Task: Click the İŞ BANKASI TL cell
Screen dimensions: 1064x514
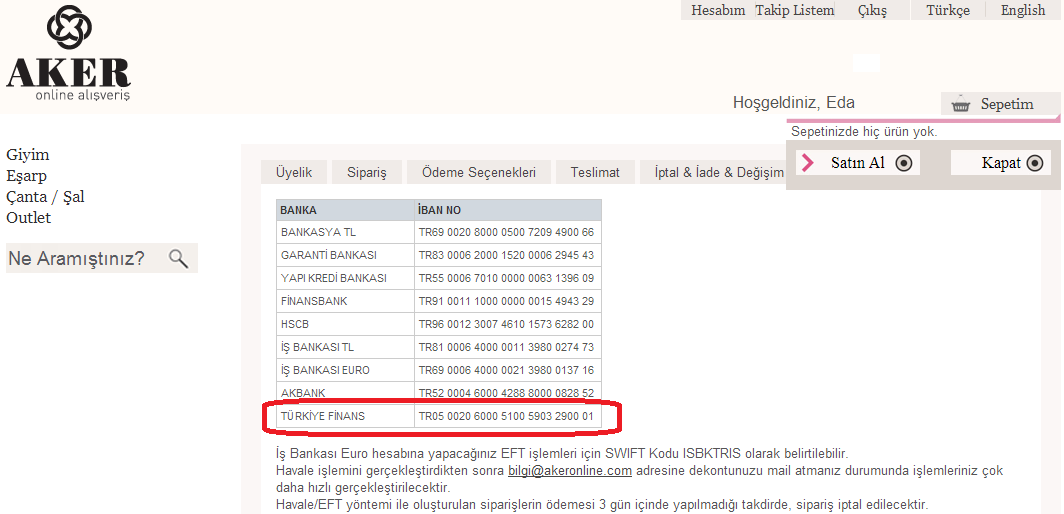Action: [x=345, y=348]
